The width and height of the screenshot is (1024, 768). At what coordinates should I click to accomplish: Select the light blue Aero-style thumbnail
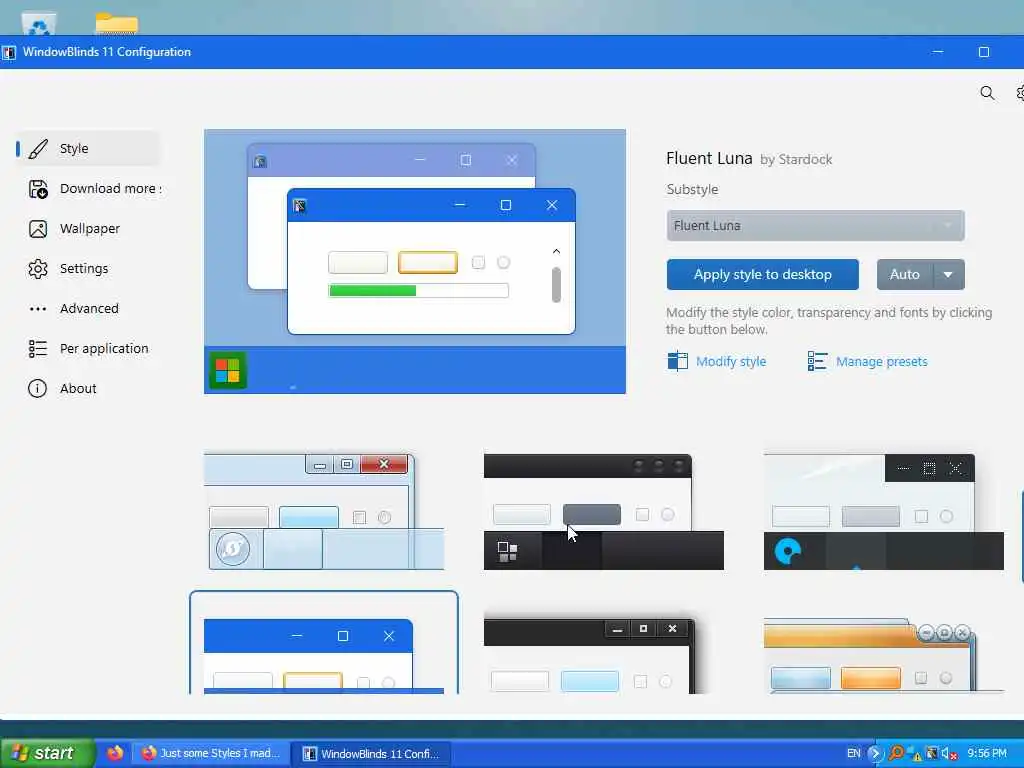tap(324, 511)
